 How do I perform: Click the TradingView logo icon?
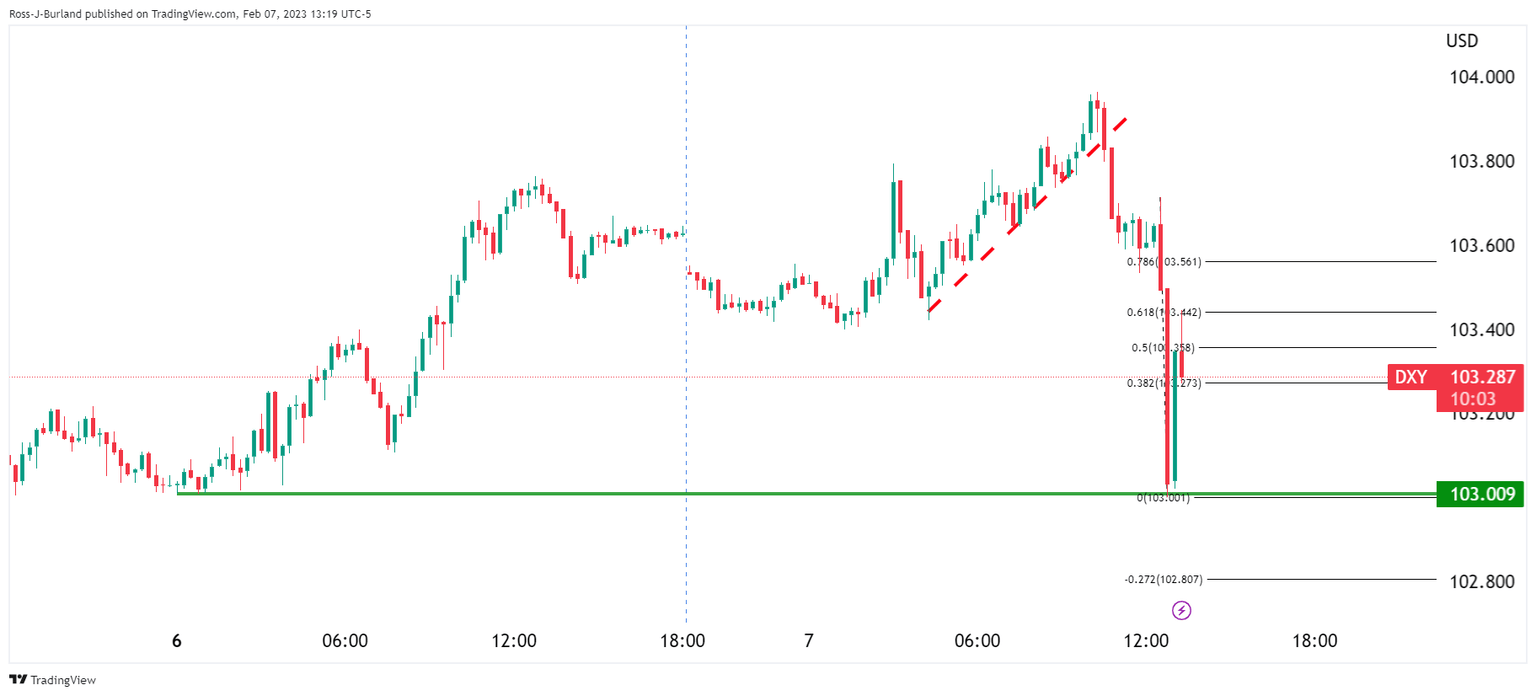[18, 680]
